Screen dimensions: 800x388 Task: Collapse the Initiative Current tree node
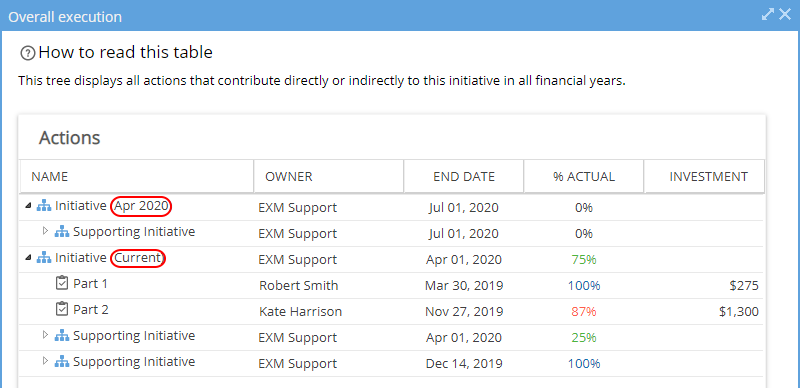[28, 258]
